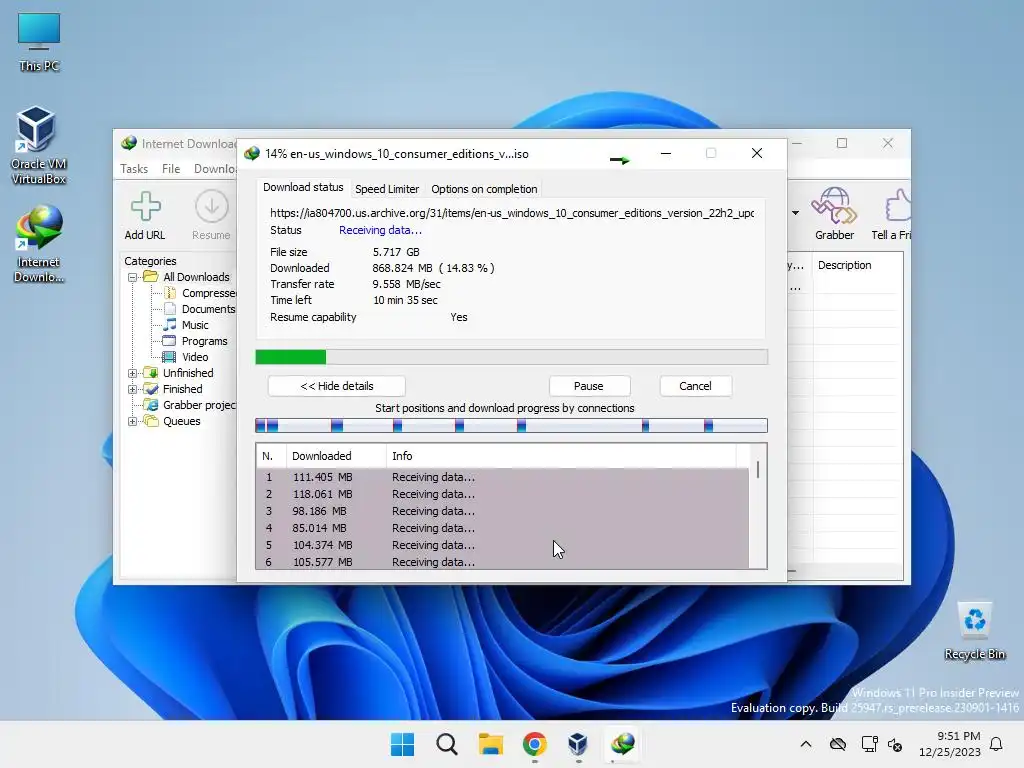The height and width of the screenshot is (768, 1024).
Task: Expand Unfinished tree node
Action: point(133,373)
